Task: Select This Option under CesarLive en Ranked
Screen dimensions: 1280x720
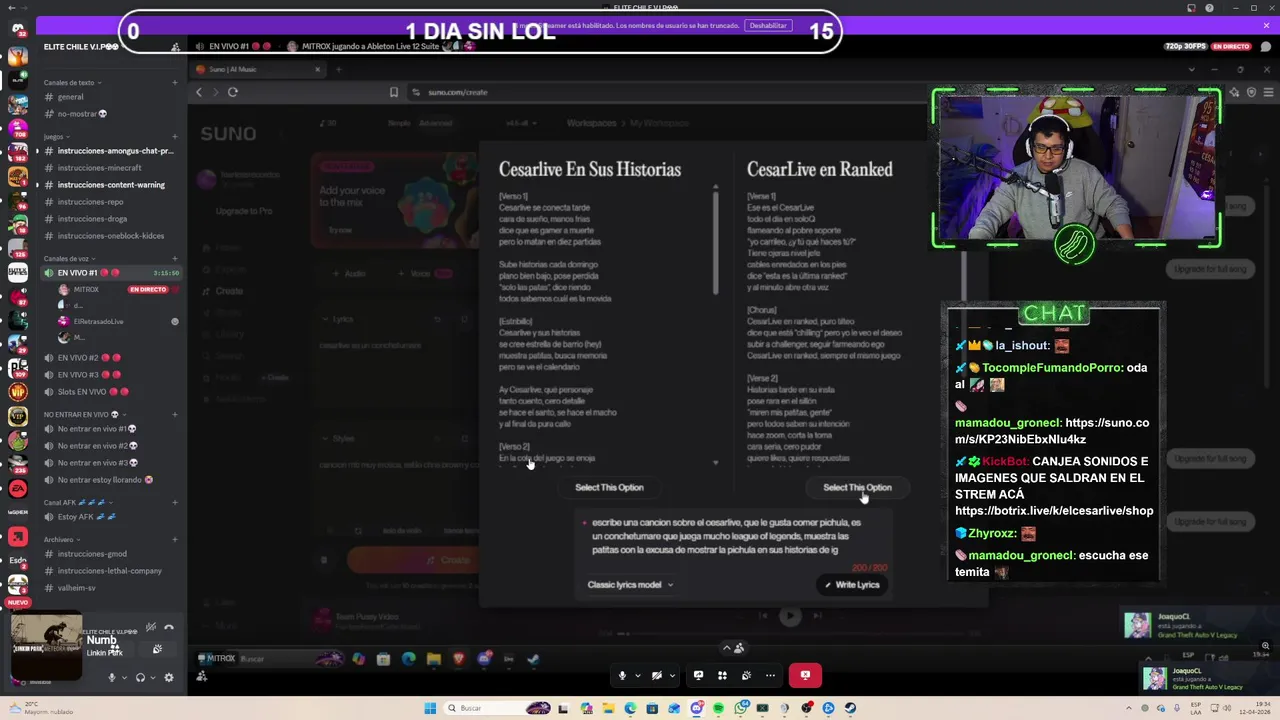Action: click(x=857, y=487)
